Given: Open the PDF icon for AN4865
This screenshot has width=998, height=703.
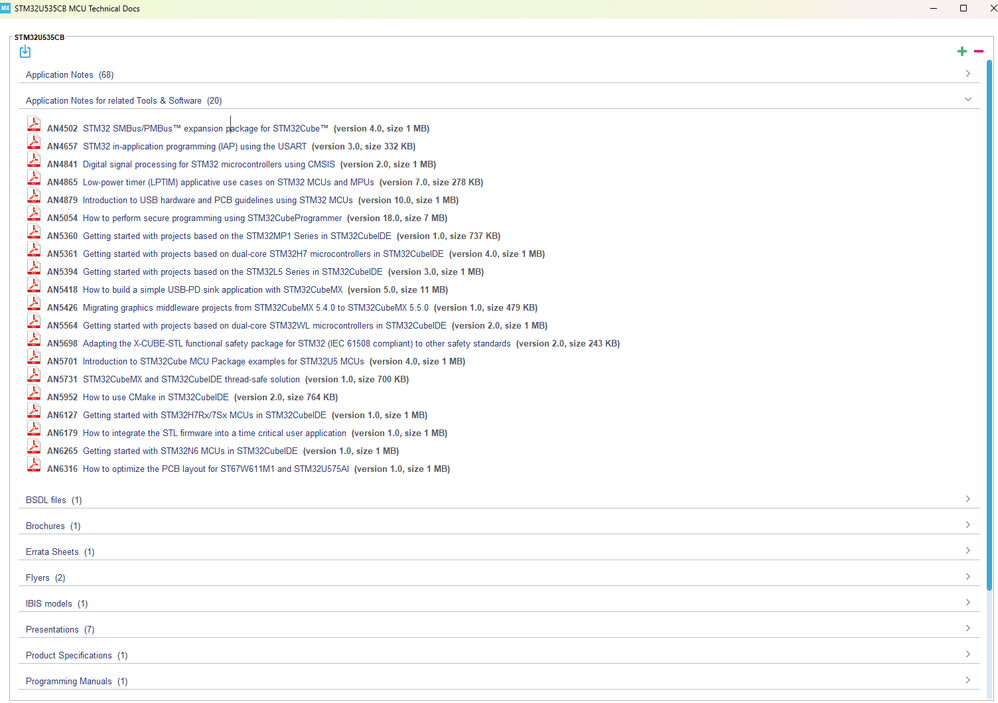Looking at the screenshot, I should point(34,177).
